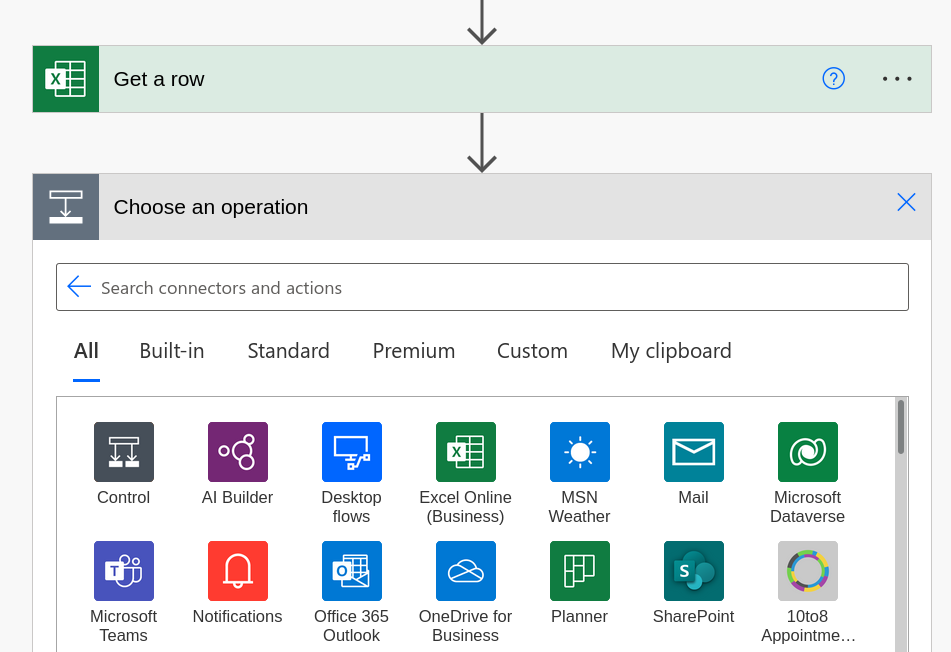Open the Notifications connector
The image size is (951, 652).
[x=238, y=571]
